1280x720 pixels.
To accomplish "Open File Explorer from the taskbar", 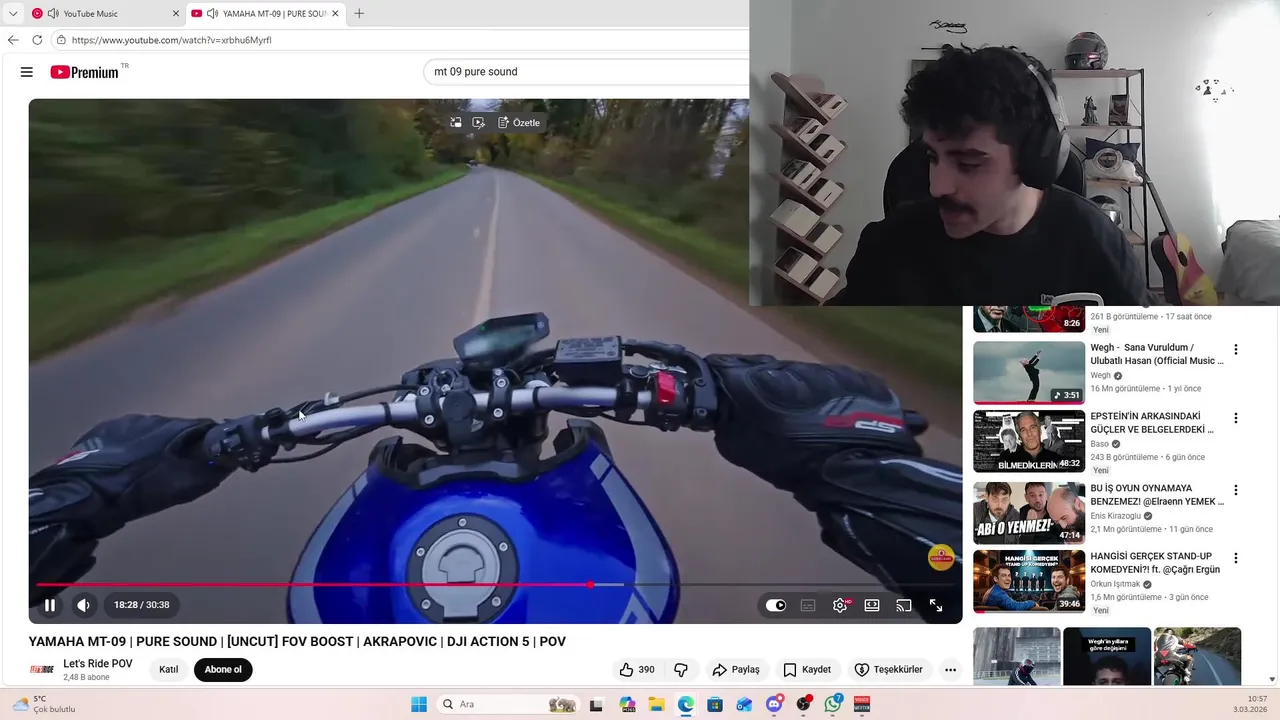I will click(656, 704).
